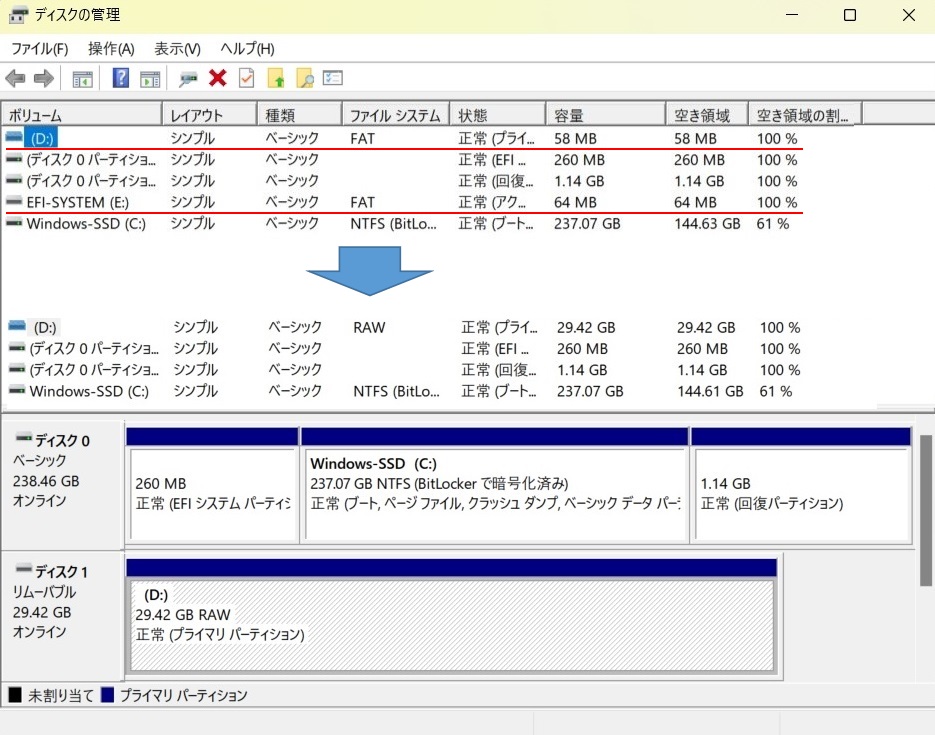This screenshot has width=935, height=735.
Task: Click the blue プライマリ パーティション legend swatch
Action: click(x=107, y=695)
